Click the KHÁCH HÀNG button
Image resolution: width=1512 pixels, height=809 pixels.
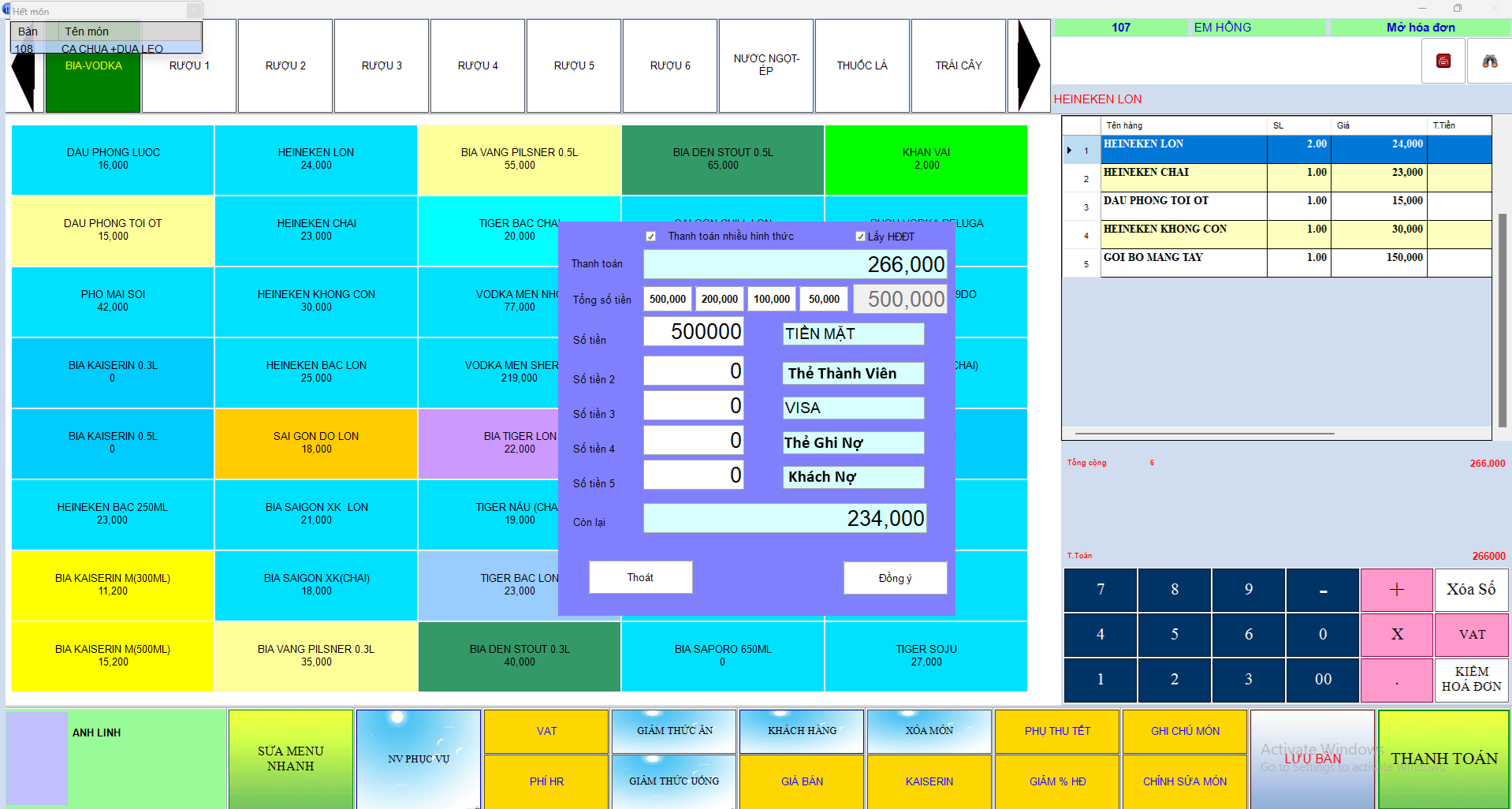[802, 731]
